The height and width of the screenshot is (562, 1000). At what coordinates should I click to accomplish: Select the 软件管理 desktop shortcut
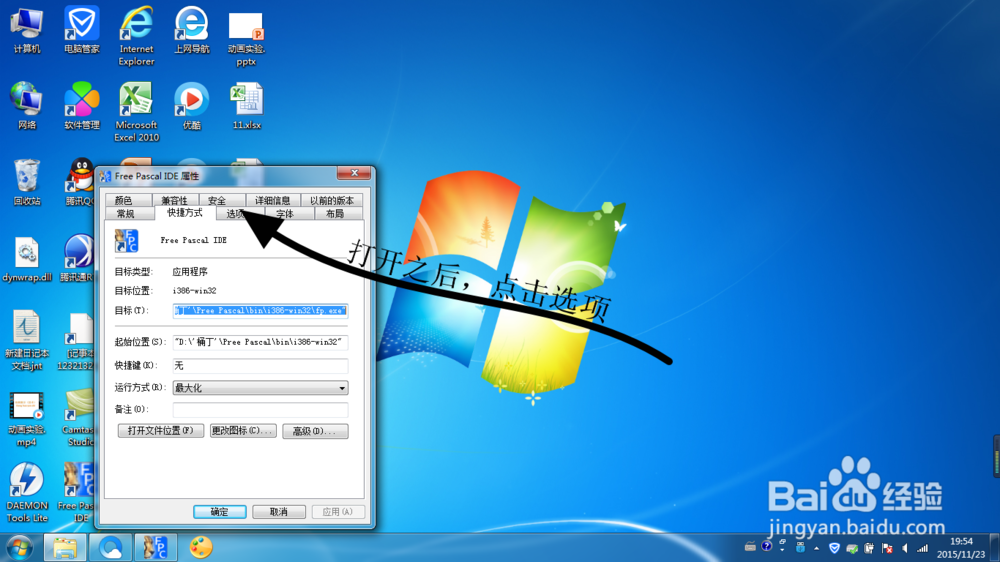[x=82, y=106]
